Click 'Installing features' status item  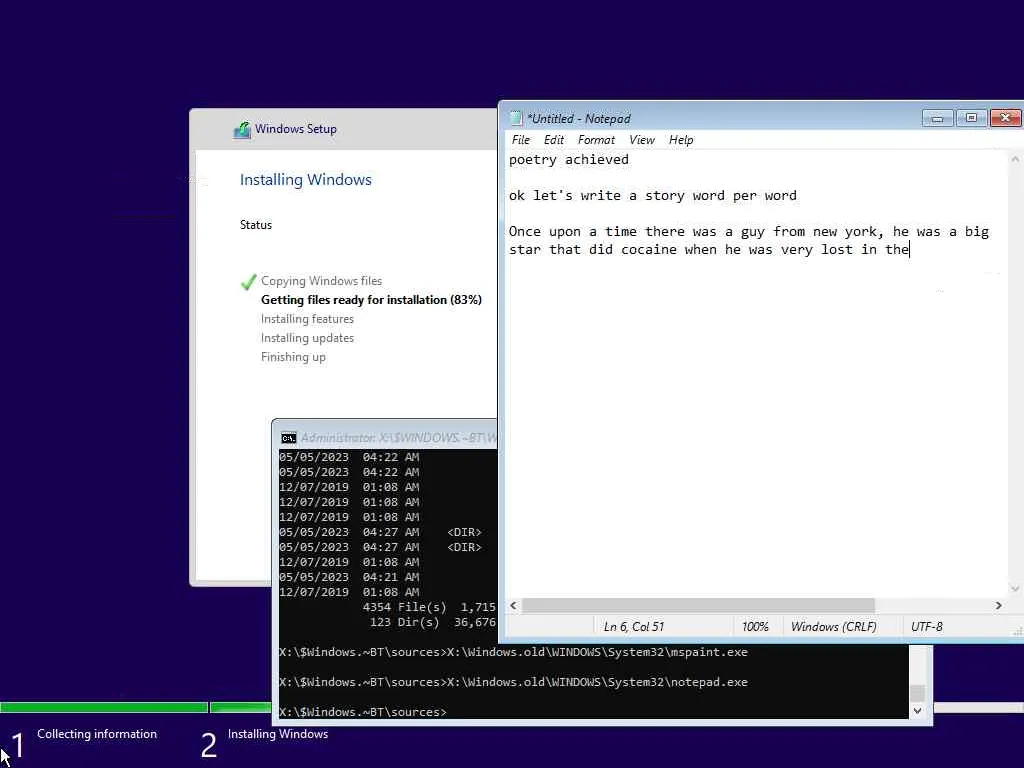pyautogui.click(x=307, y=319)
